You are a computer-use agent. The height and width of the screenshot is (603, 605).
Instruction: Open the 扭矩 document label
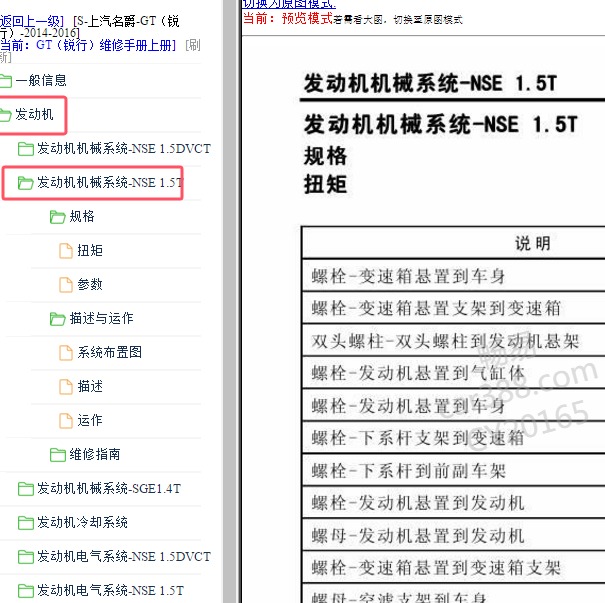click(x=90, y=250)
